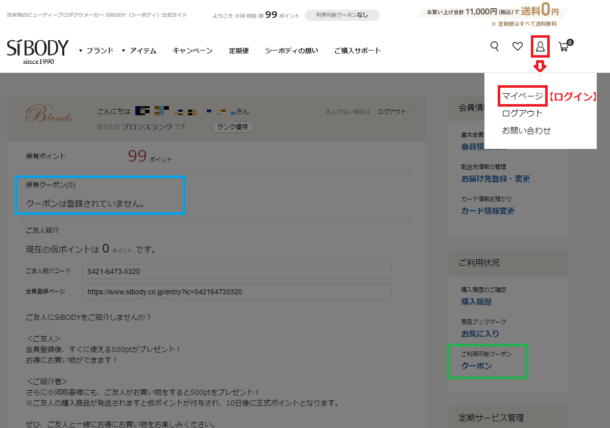Image resolution: width=610 pixels, height=428 pixels.
Task: Open 購入履歴 link
Action: click(x=476, y=302)
